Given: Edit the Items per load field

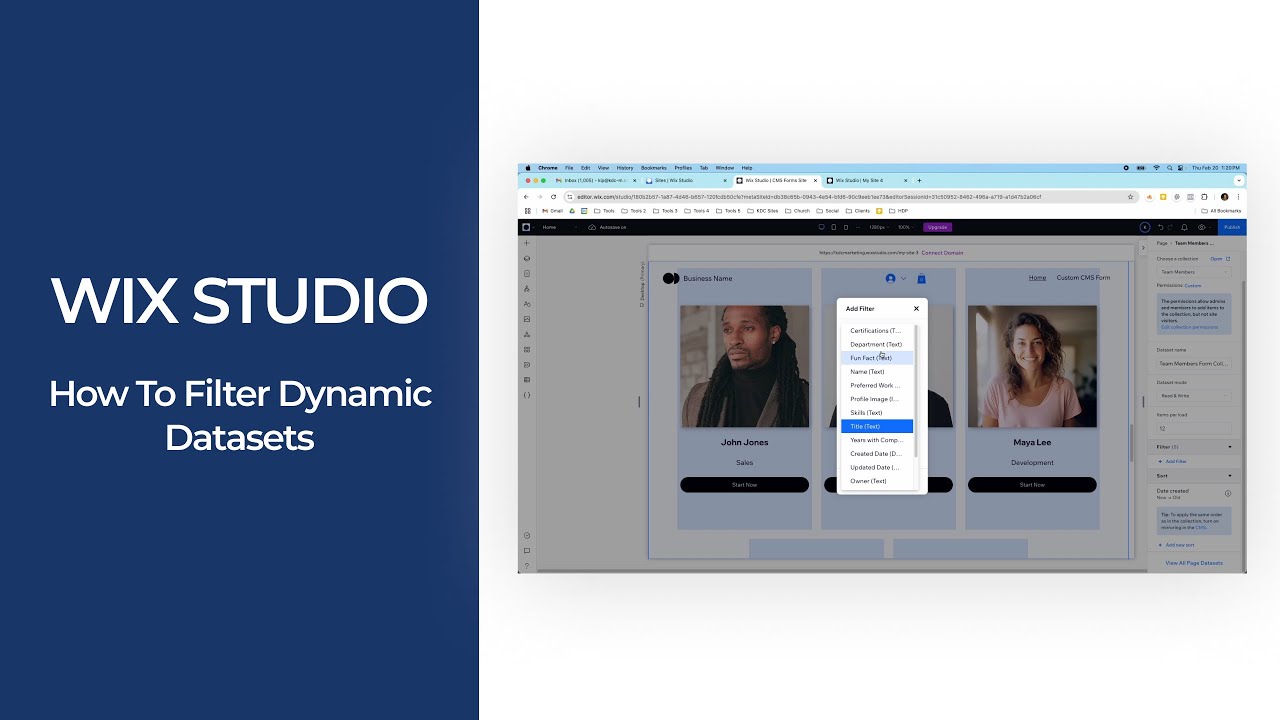Looking at the screenshot, I should pyautogui.click(x=1194, y=428).
